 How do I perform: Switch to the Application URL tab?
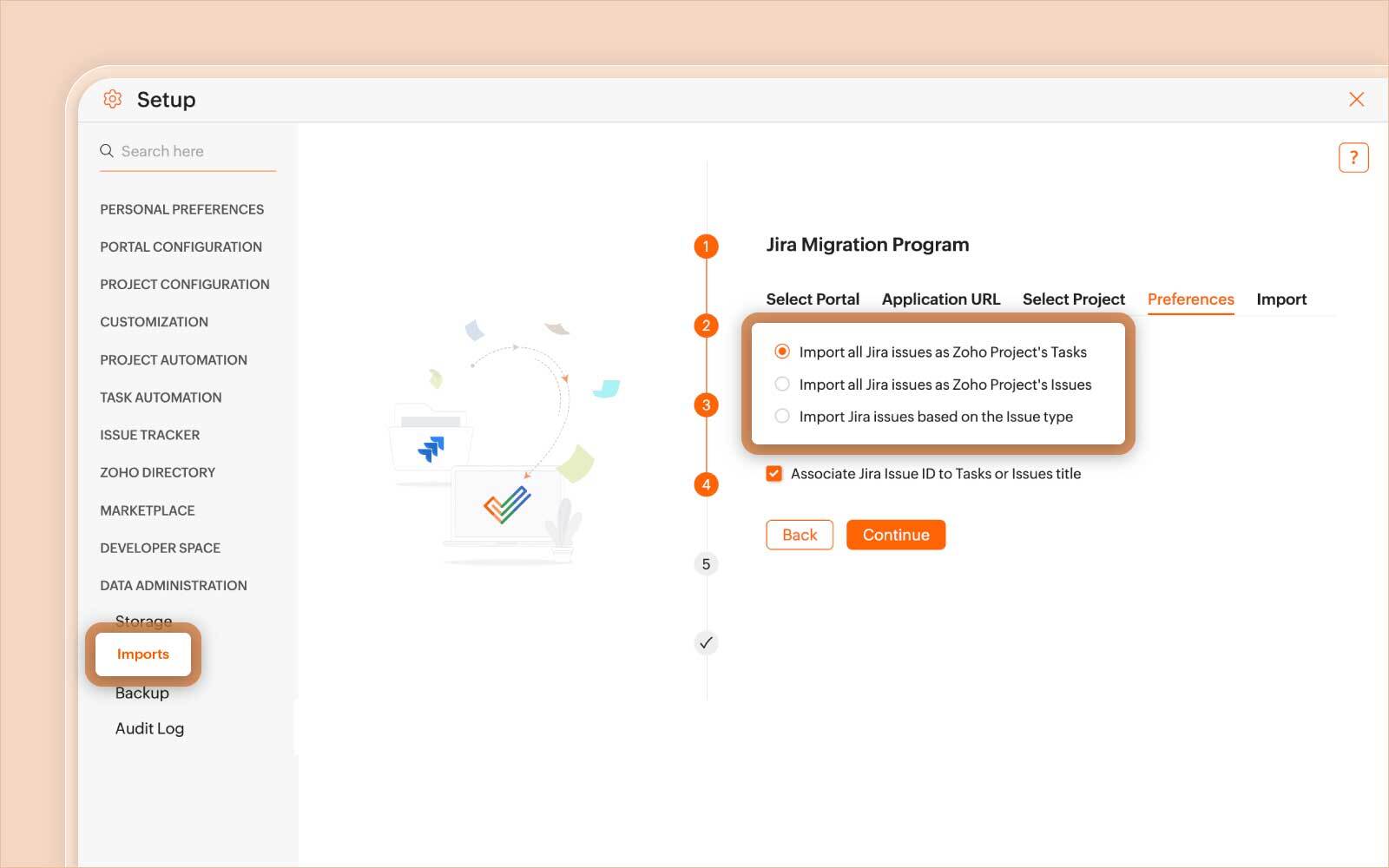(941, 299)
